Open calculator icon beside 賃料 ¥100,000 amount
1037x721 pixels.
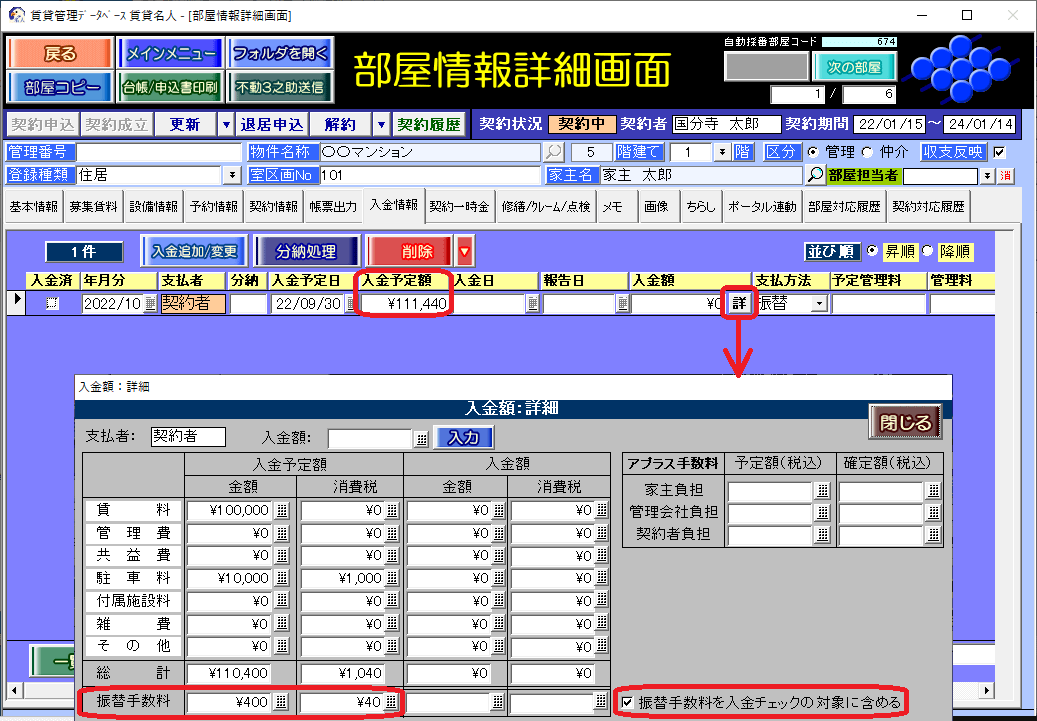coord(282,510)
